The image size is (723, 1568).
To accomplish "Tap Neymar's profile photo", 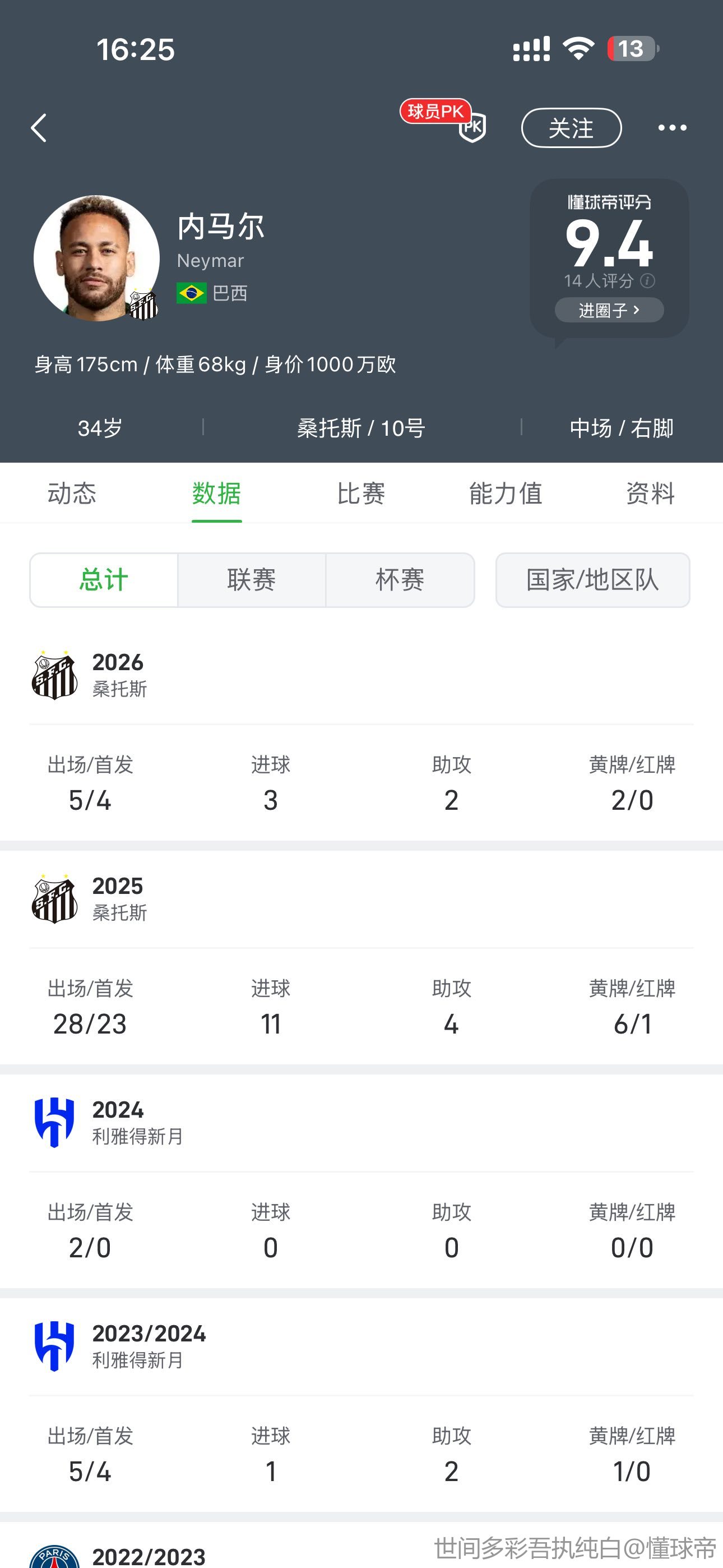I will click(x=96, y=258).
